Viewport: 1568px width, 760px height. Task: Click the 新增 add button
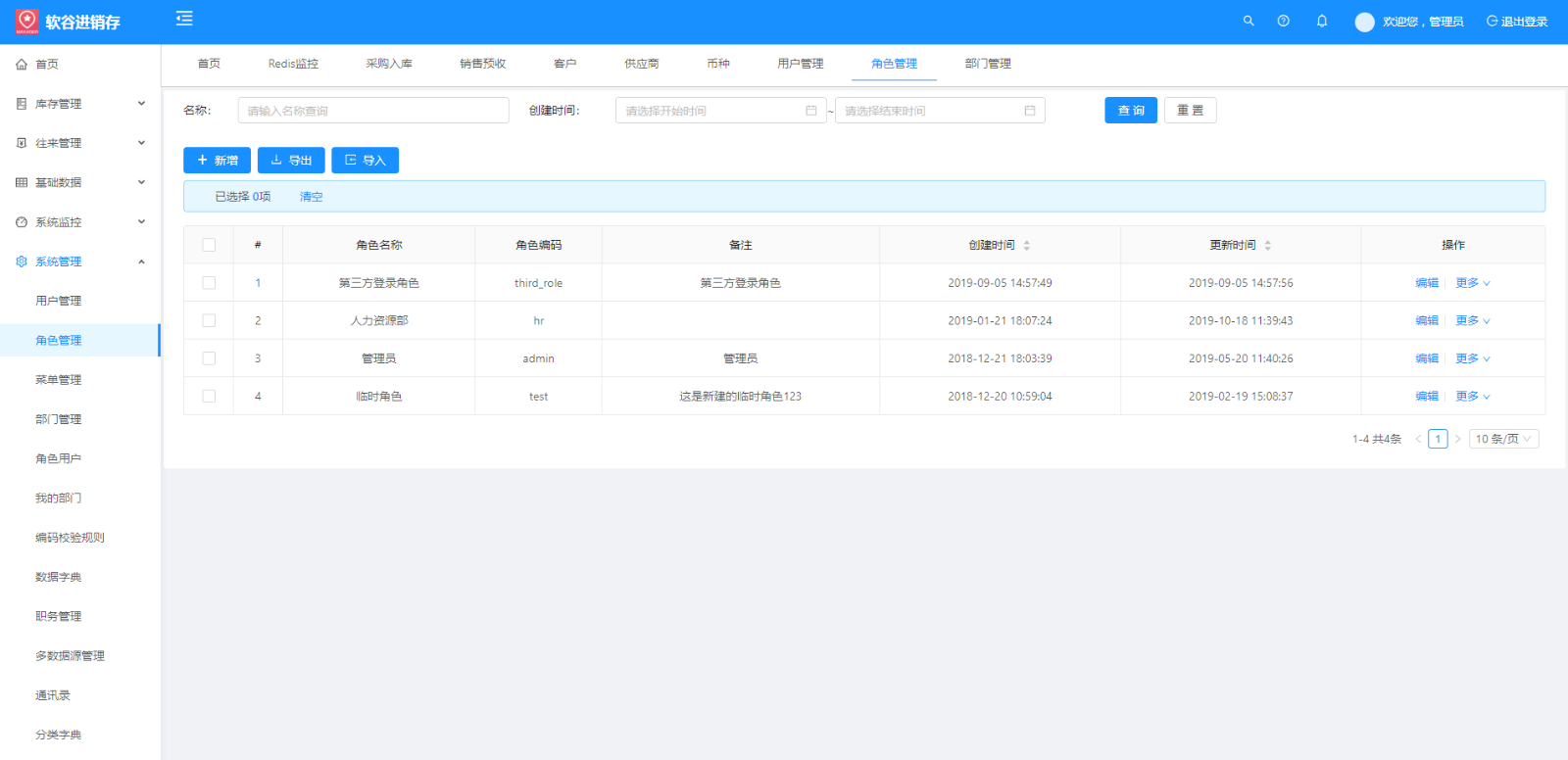(x=218, y=161)
